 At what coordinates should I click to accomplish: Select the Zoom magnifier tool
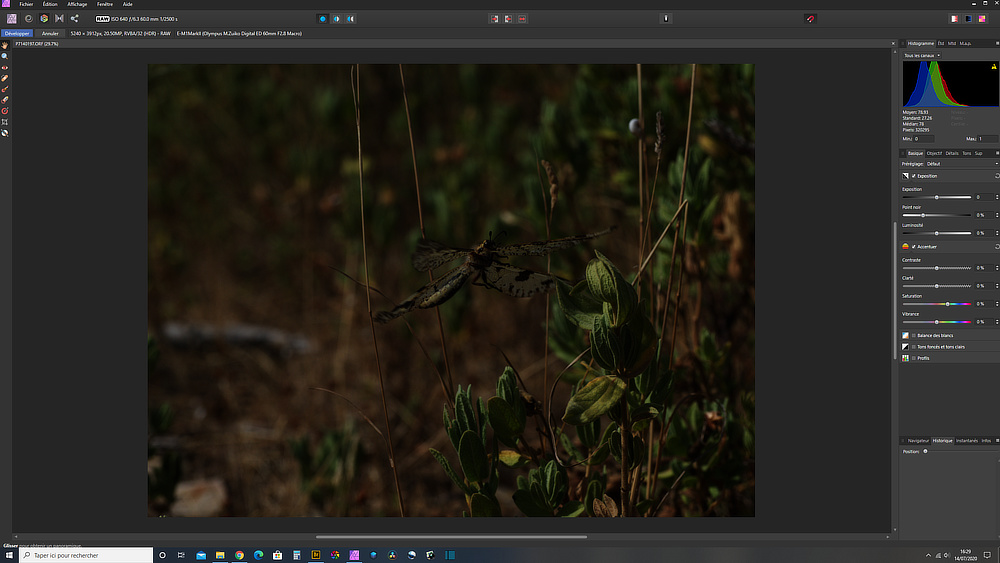pos(4,56)
